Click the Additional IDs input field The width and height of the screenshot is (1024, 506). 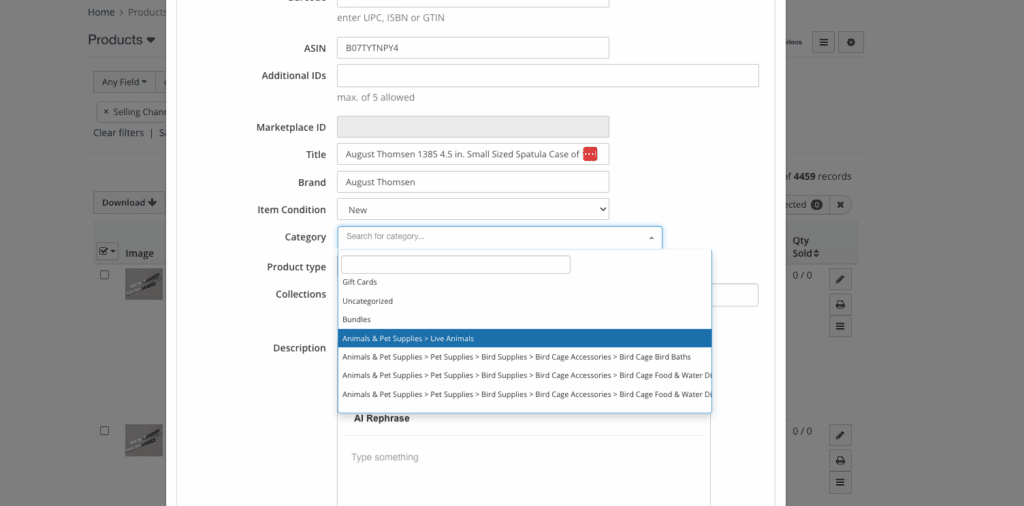[547, 76]
